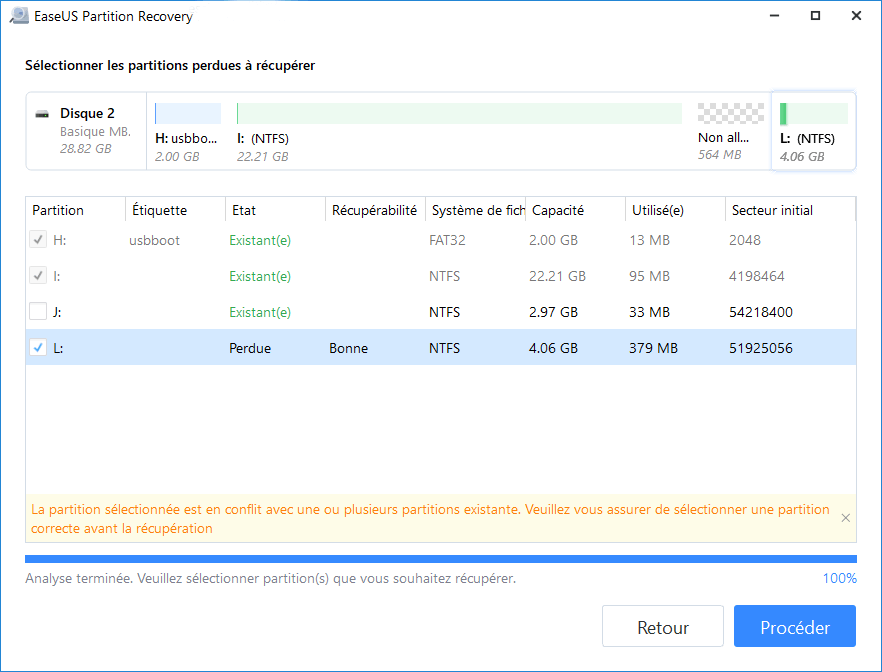Maximize the EaseUS Partition Recovery window
882x672 pixels.
(815, 16)
